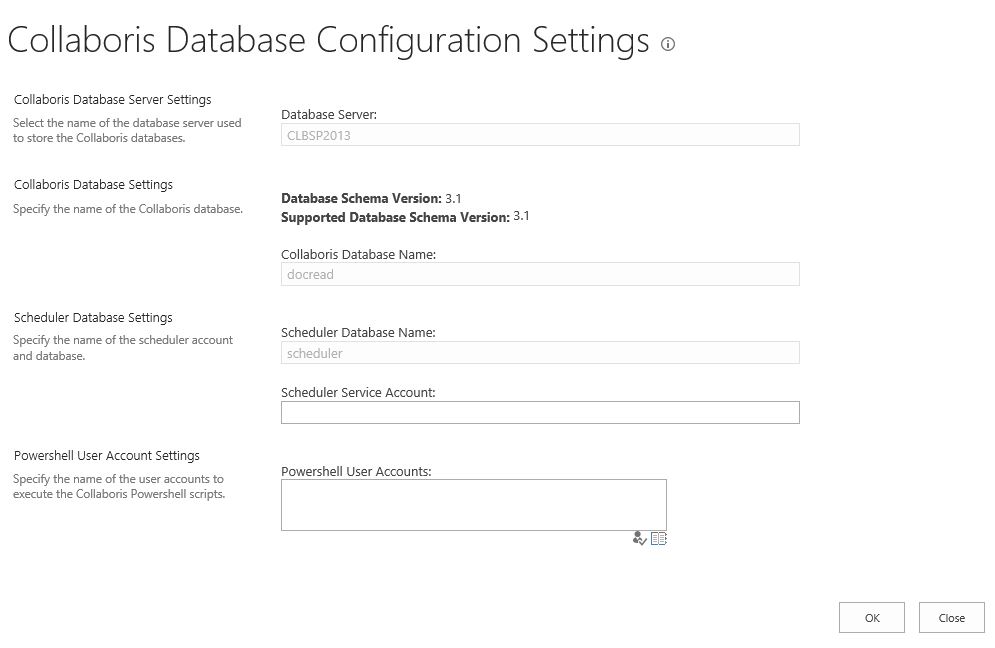The height and width of the screenshot is (648, 995).
Task: Select the Scheduler Database Name field
Action: pos(540,352)
